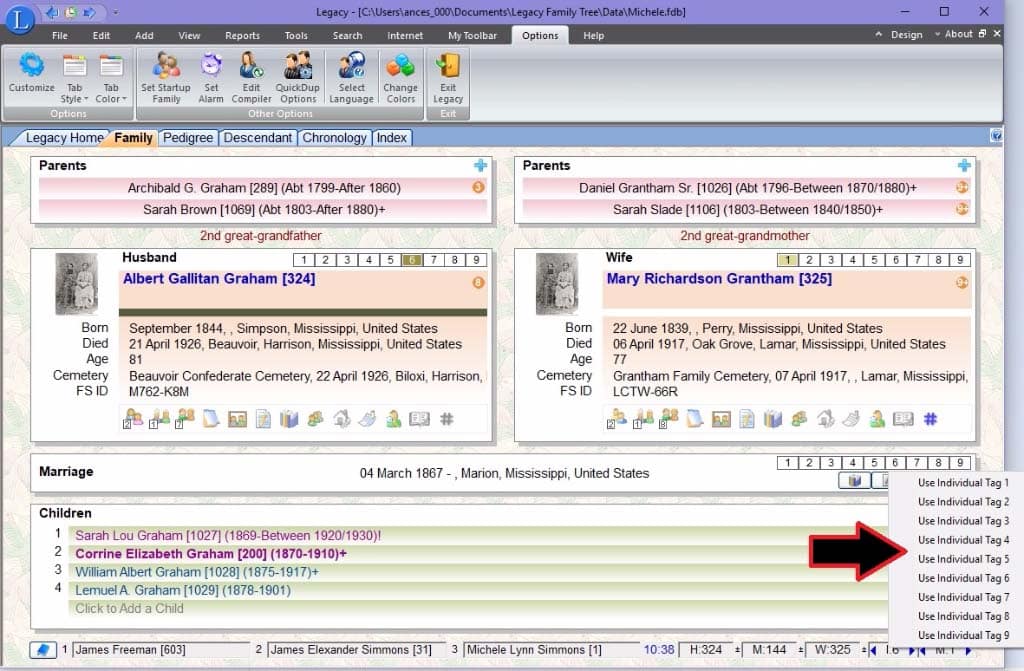This screenshot has height=671, width=1024.
Task: Toggle marriage tag 9 box
Action: (960, 463)
